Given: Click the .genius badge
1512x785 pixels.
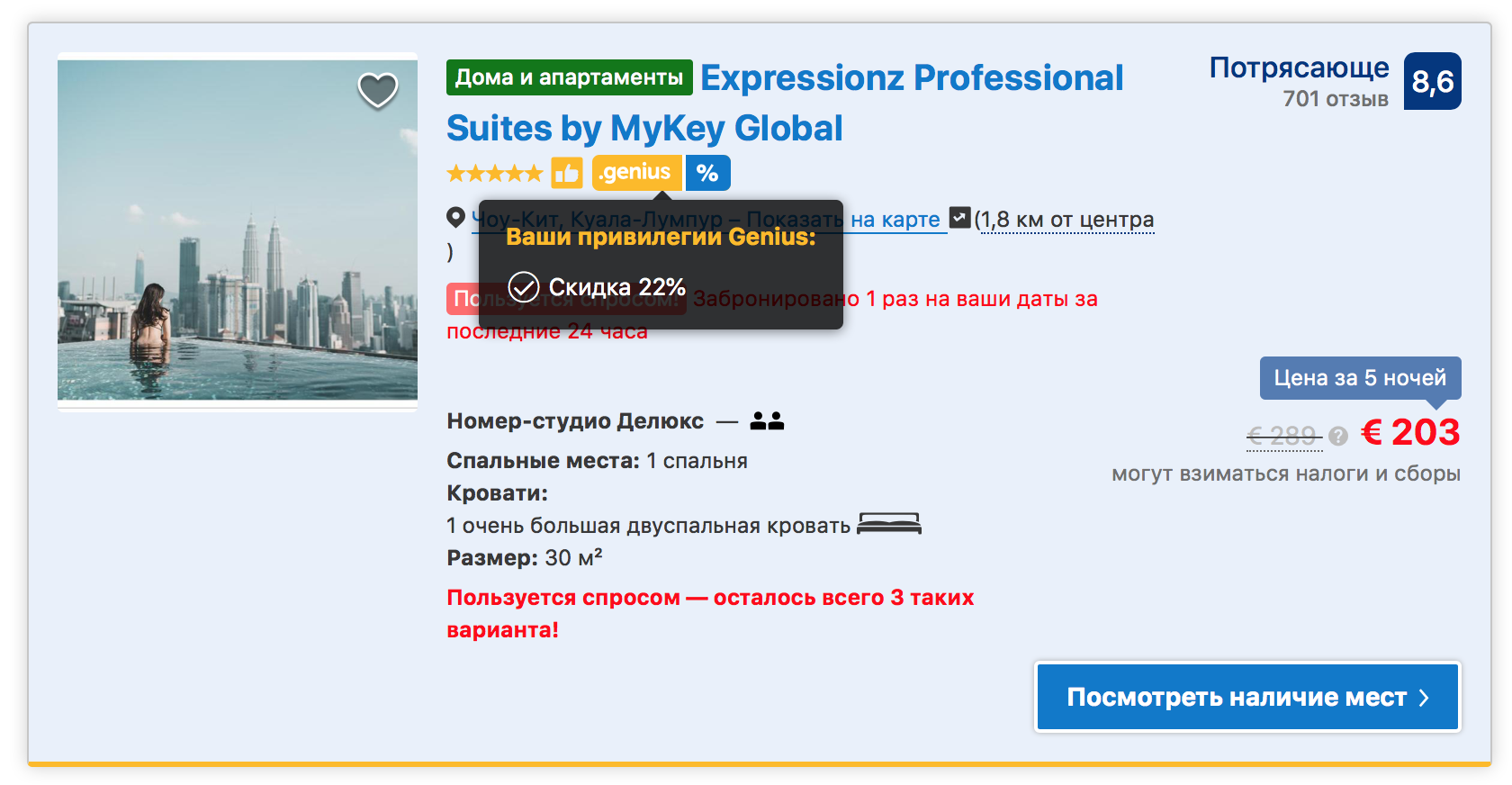Looking at the screenshot, I should click(x=636, y=172).
